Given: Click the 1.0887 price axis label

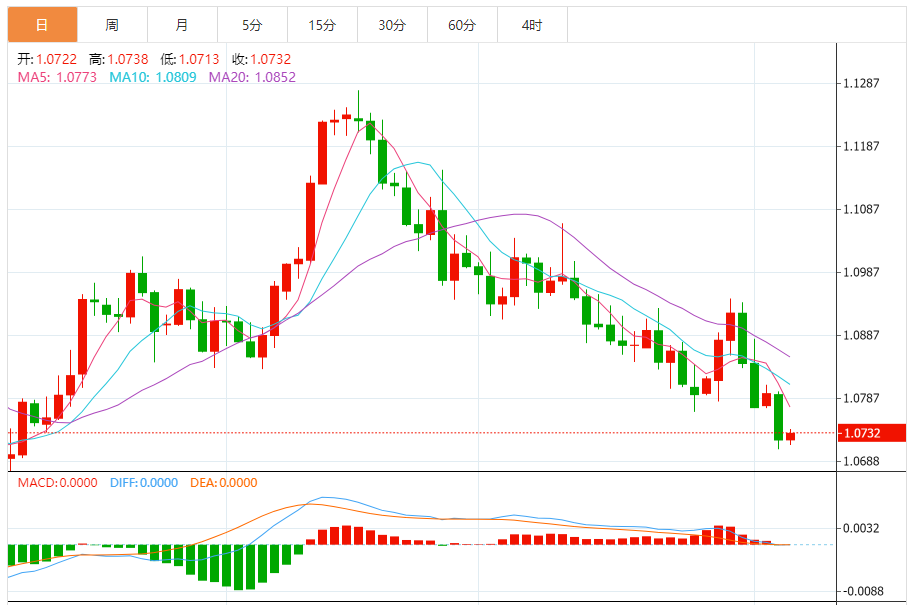Looking at the screenshot, I should tap(861, 335).
